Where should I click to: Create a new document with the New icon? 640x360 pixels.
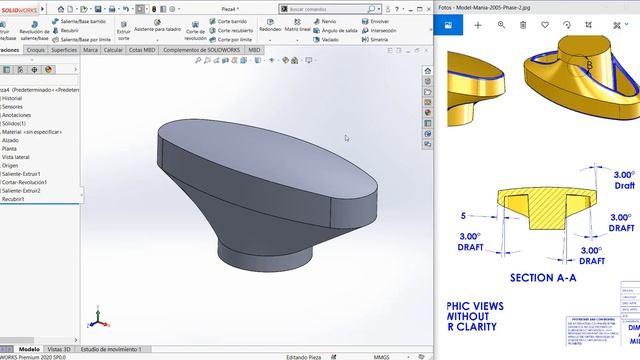point(70,9)
